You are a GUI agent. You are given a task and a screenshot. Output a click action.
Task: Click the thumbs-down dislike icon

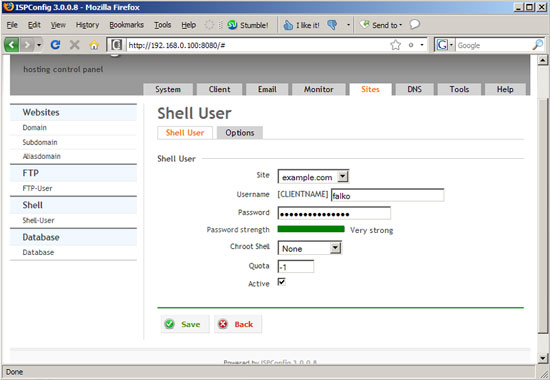point(332,25)
